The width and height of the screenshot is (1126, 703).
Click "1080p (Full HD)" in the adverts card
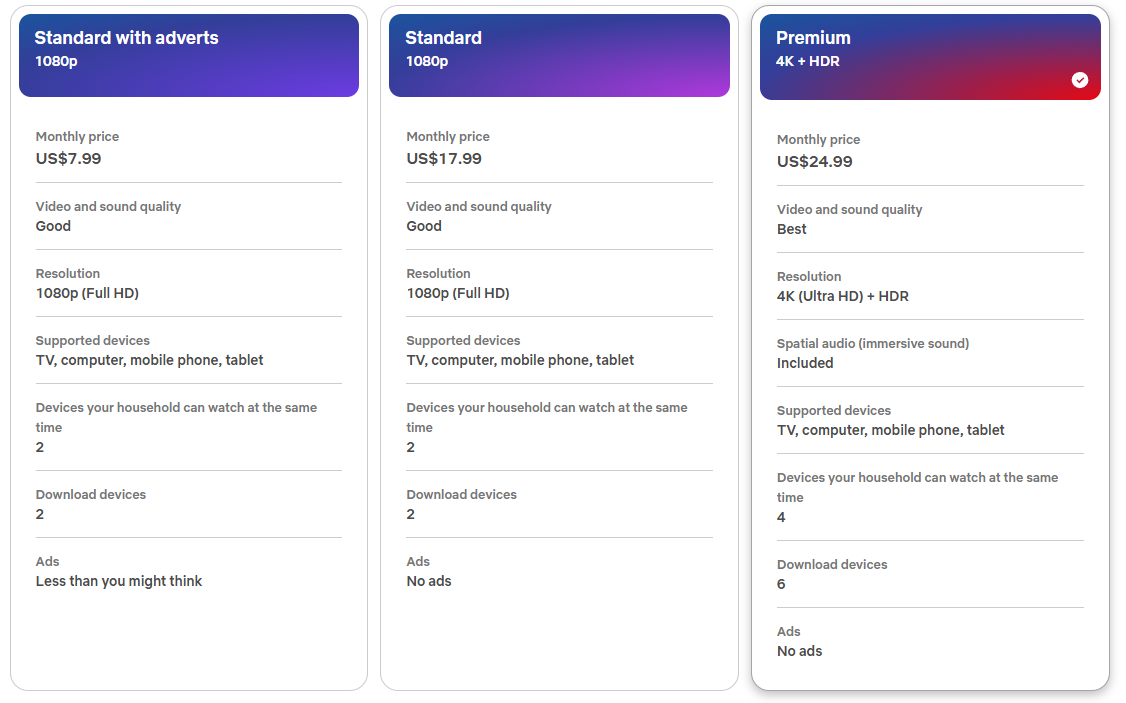[87, 293]
